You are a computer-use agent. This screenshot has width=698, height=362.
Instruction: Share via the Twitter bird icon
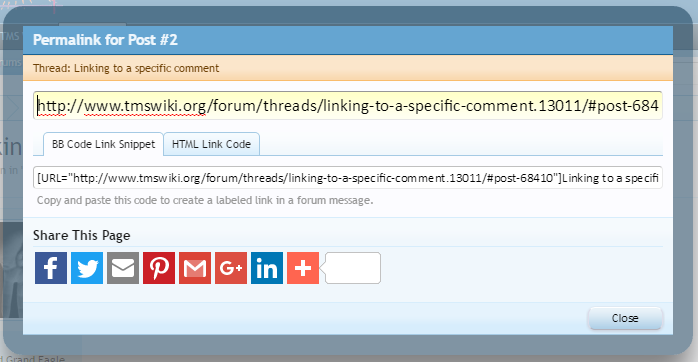point(87,268)
